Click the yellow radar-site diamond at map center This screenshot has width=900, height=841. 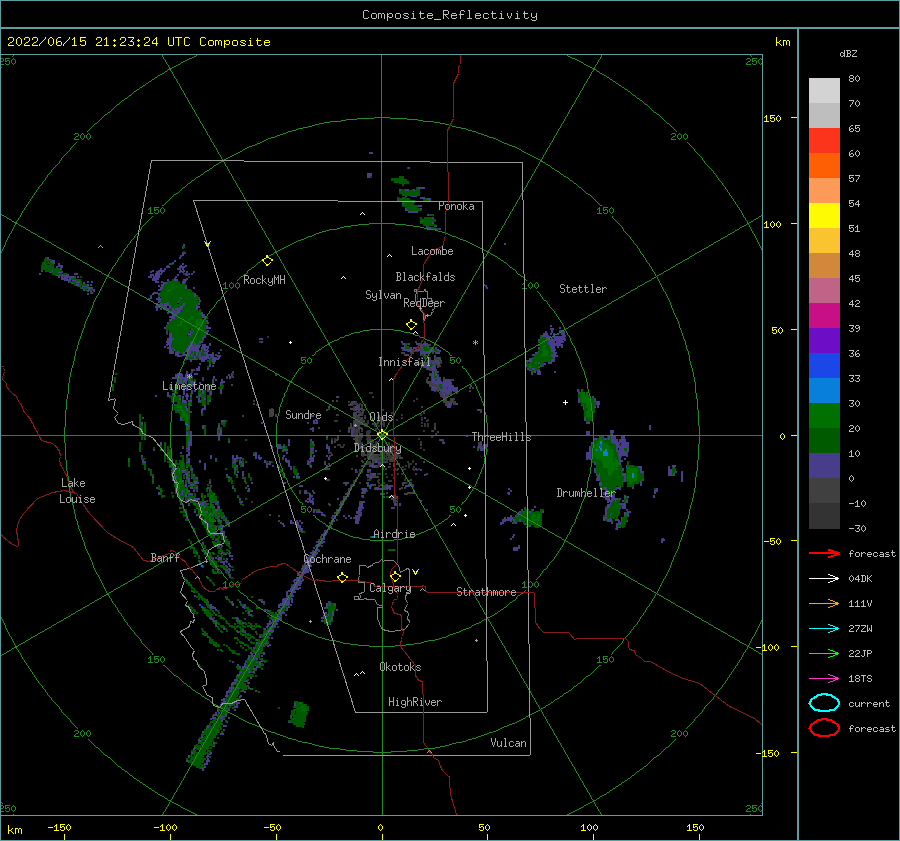(382, 435)
